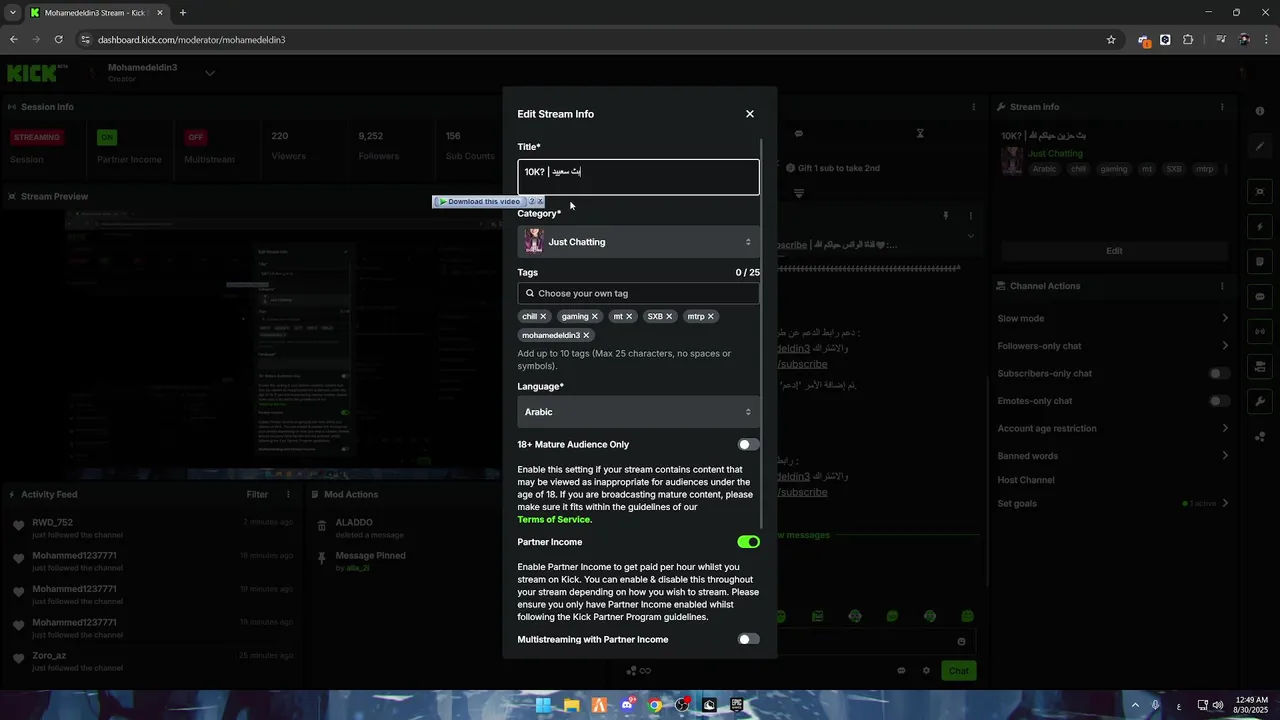Click the info icon in right sidebar
Viewport: 1280px width, 720px height.
[1260, 111]
